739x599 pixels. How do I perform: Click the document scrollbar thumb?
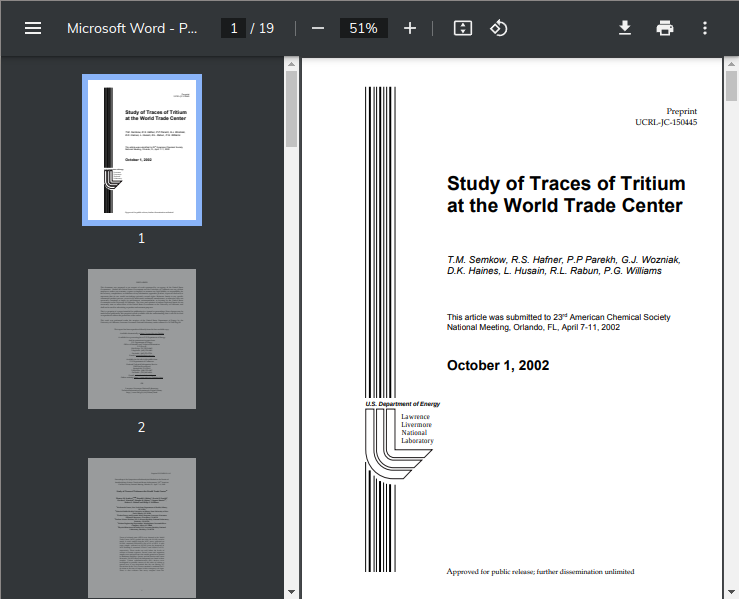[731, 86]
